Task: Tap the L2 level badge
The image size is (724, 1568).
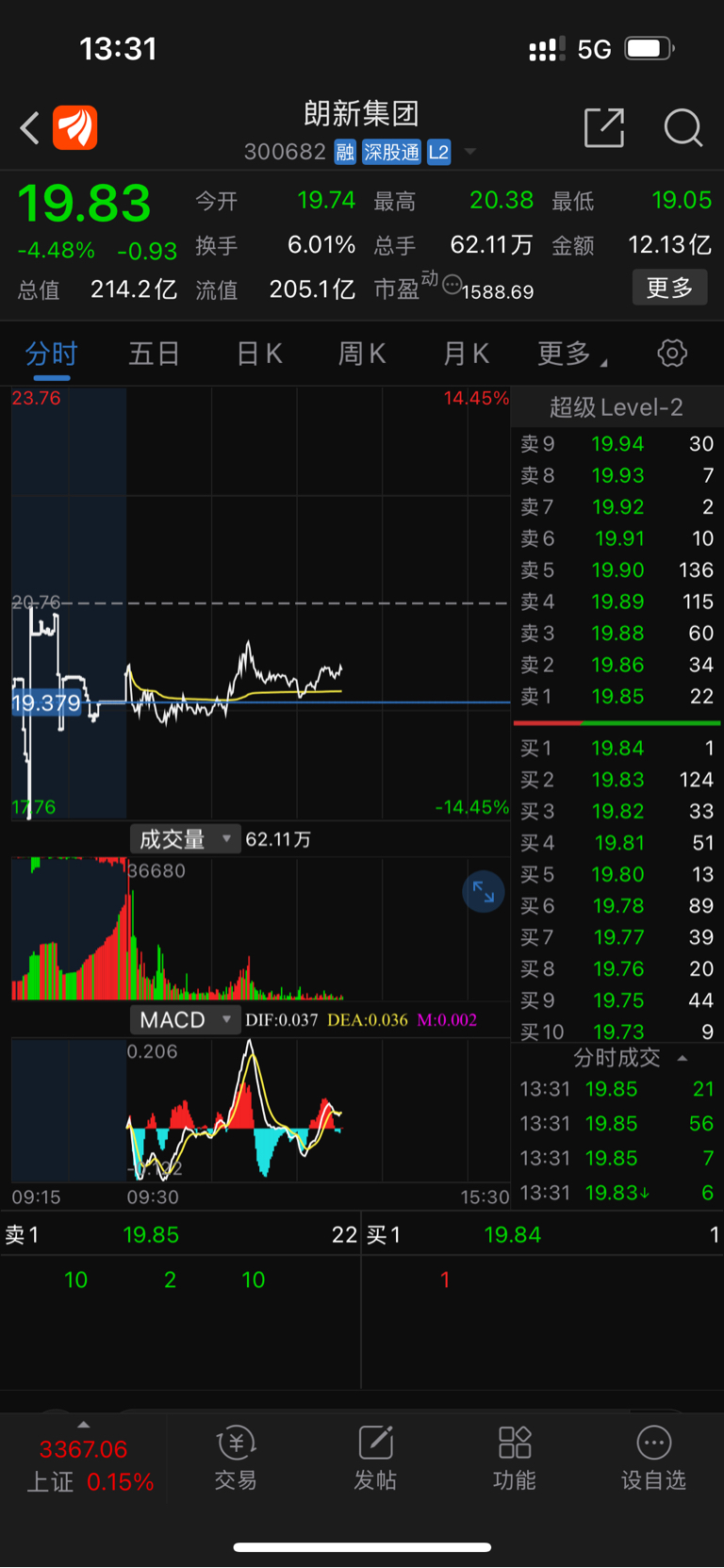Action: [x=438, y=152]
